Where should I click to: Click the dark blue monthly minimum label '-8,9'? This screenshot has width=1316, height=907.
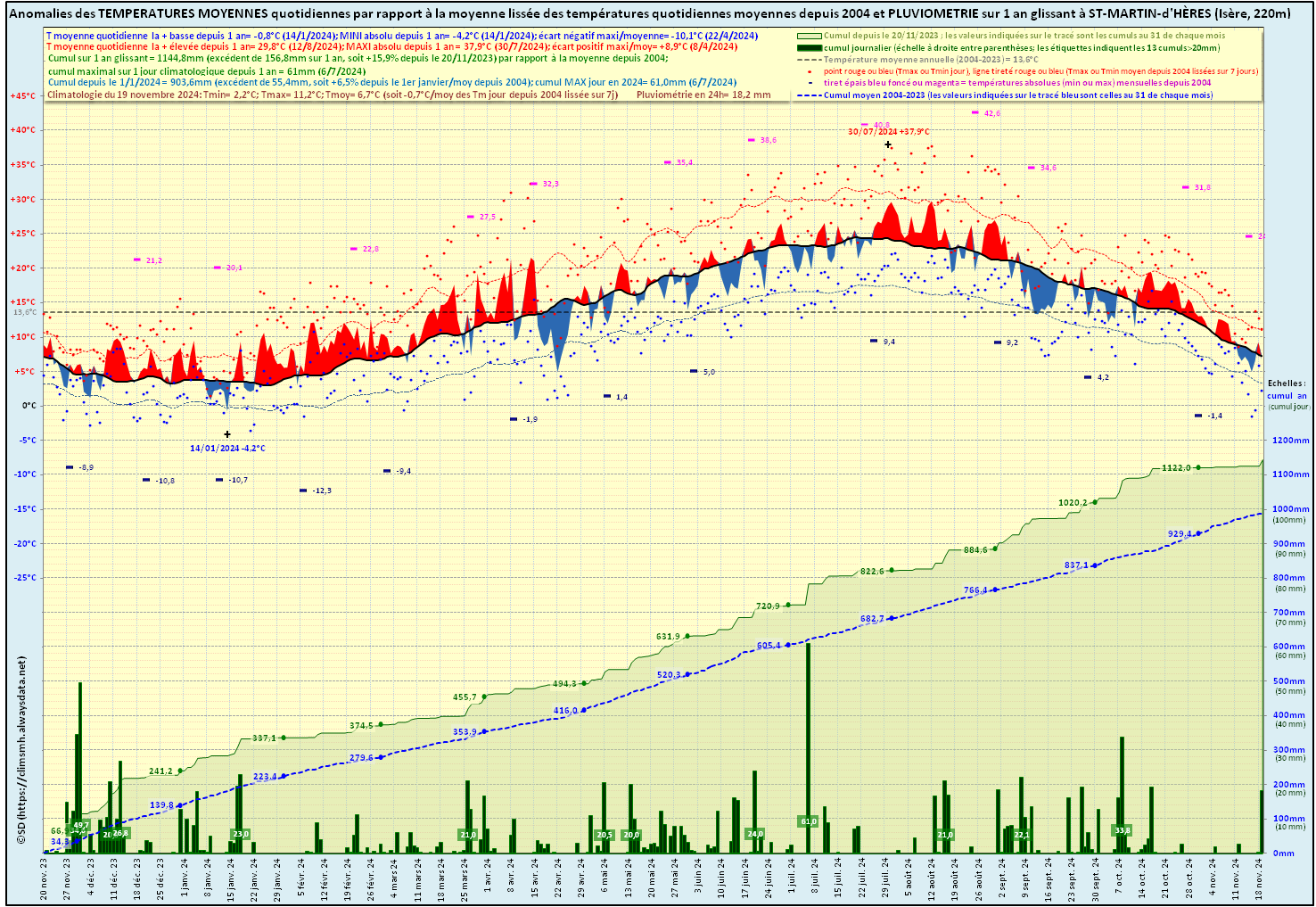(86, 467)
